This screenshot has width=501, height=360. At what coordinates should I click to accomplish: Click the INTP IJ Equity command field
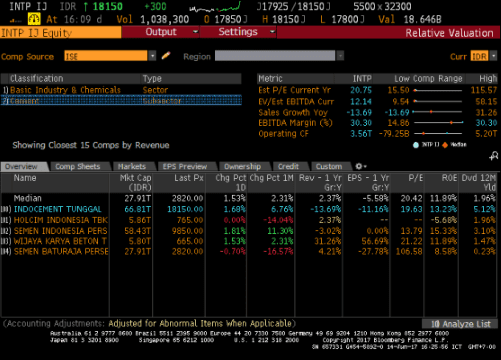[61, 32]
